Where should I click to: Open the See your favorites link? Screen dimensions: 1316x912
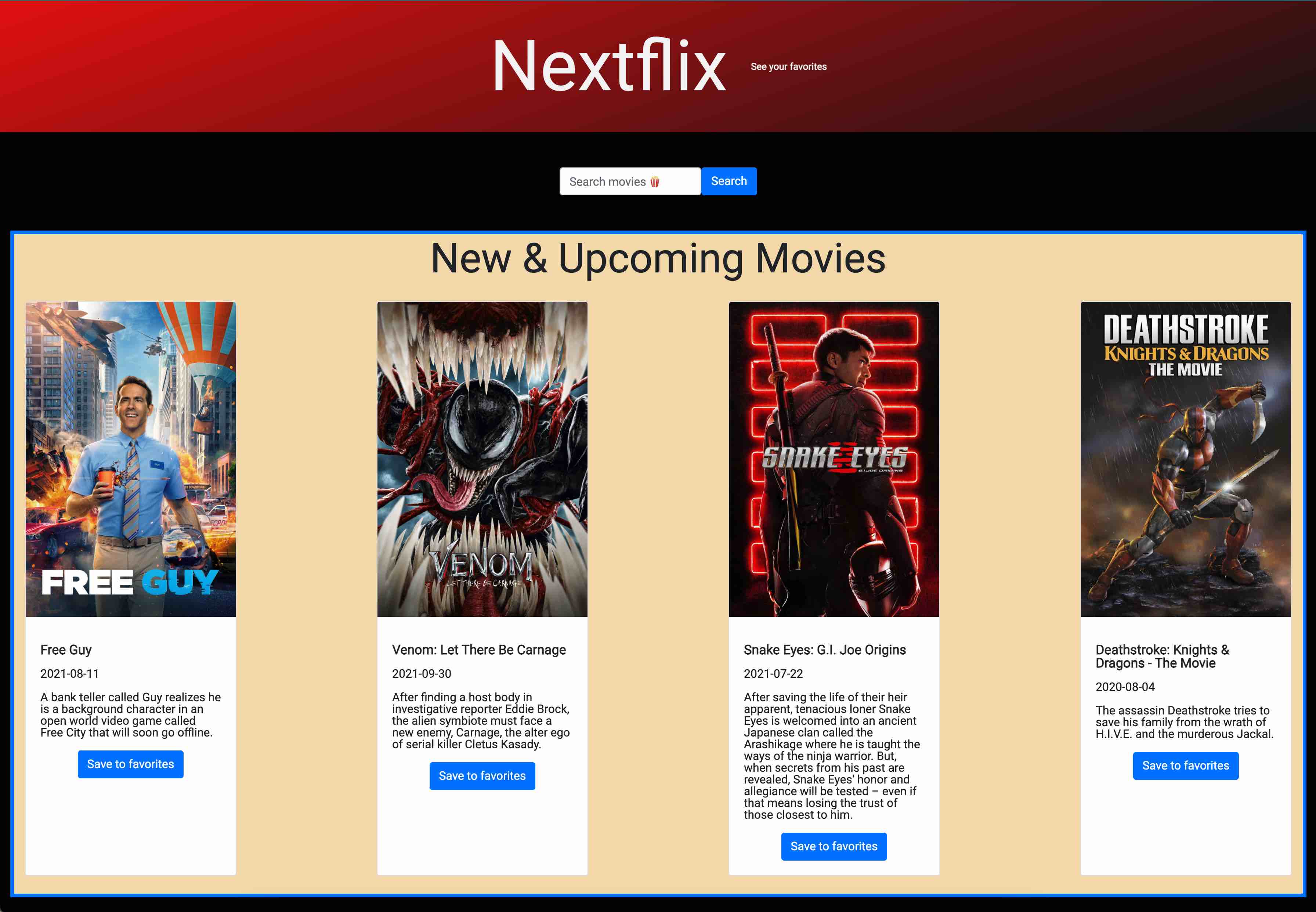coord(788,67)
